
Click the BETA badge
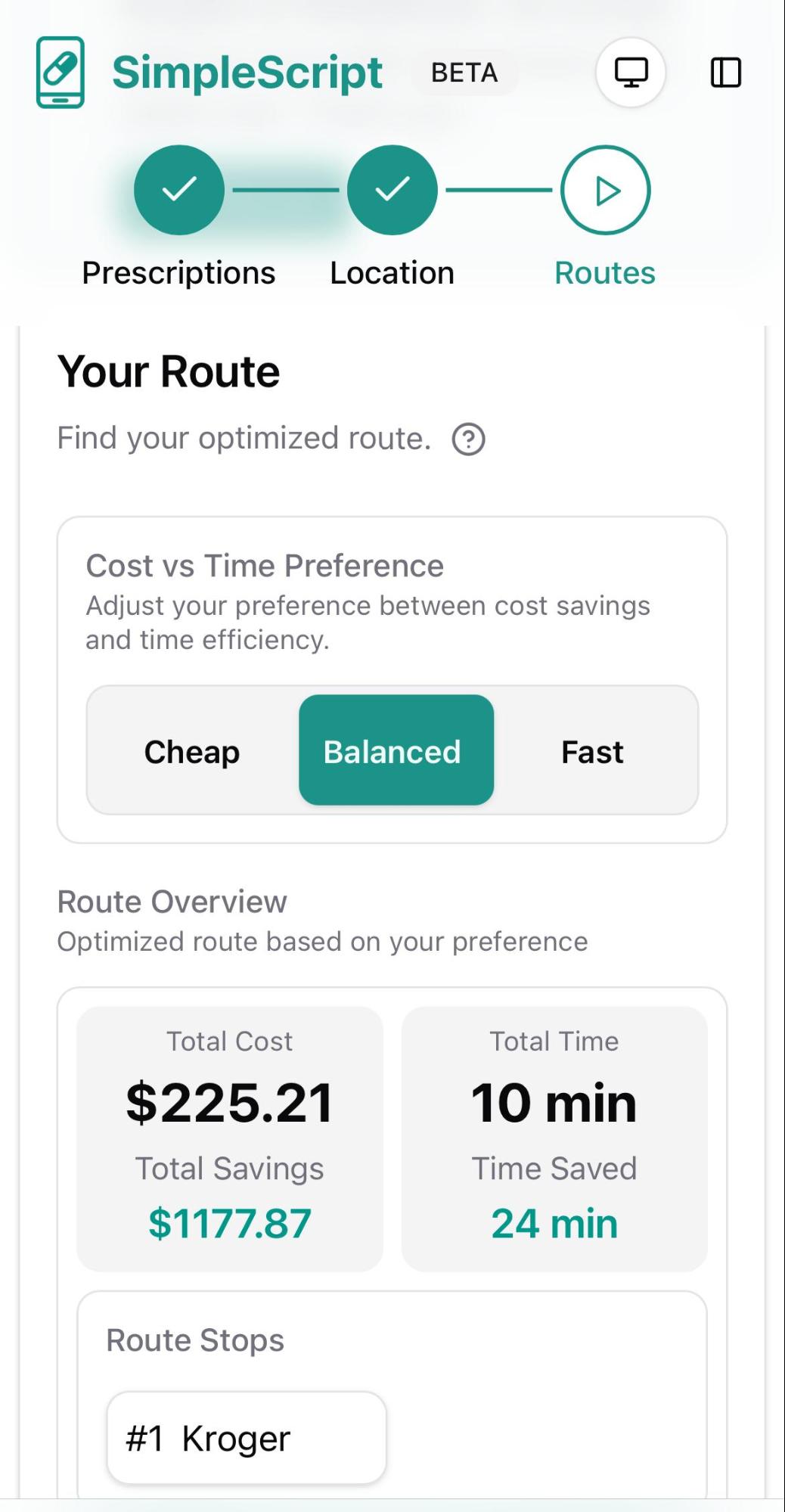pyautogui.click(x=464, y=73)
